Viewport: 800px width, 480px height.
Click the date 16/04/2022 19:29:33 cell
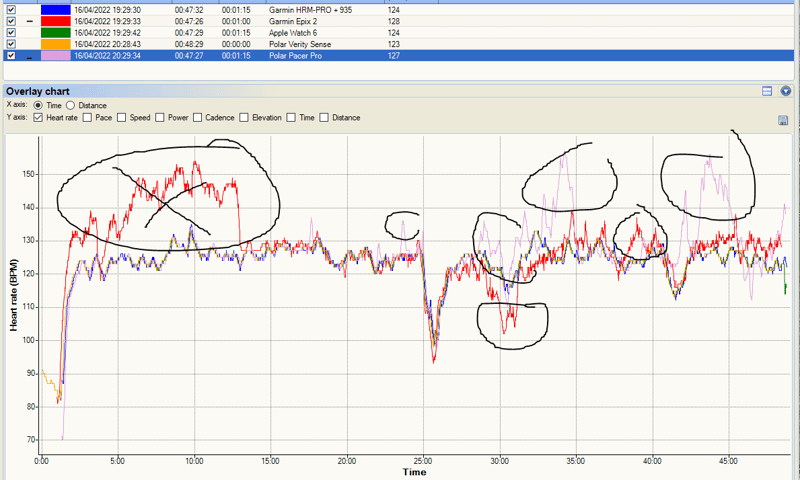pyautogui.click(x=107, y=21)
